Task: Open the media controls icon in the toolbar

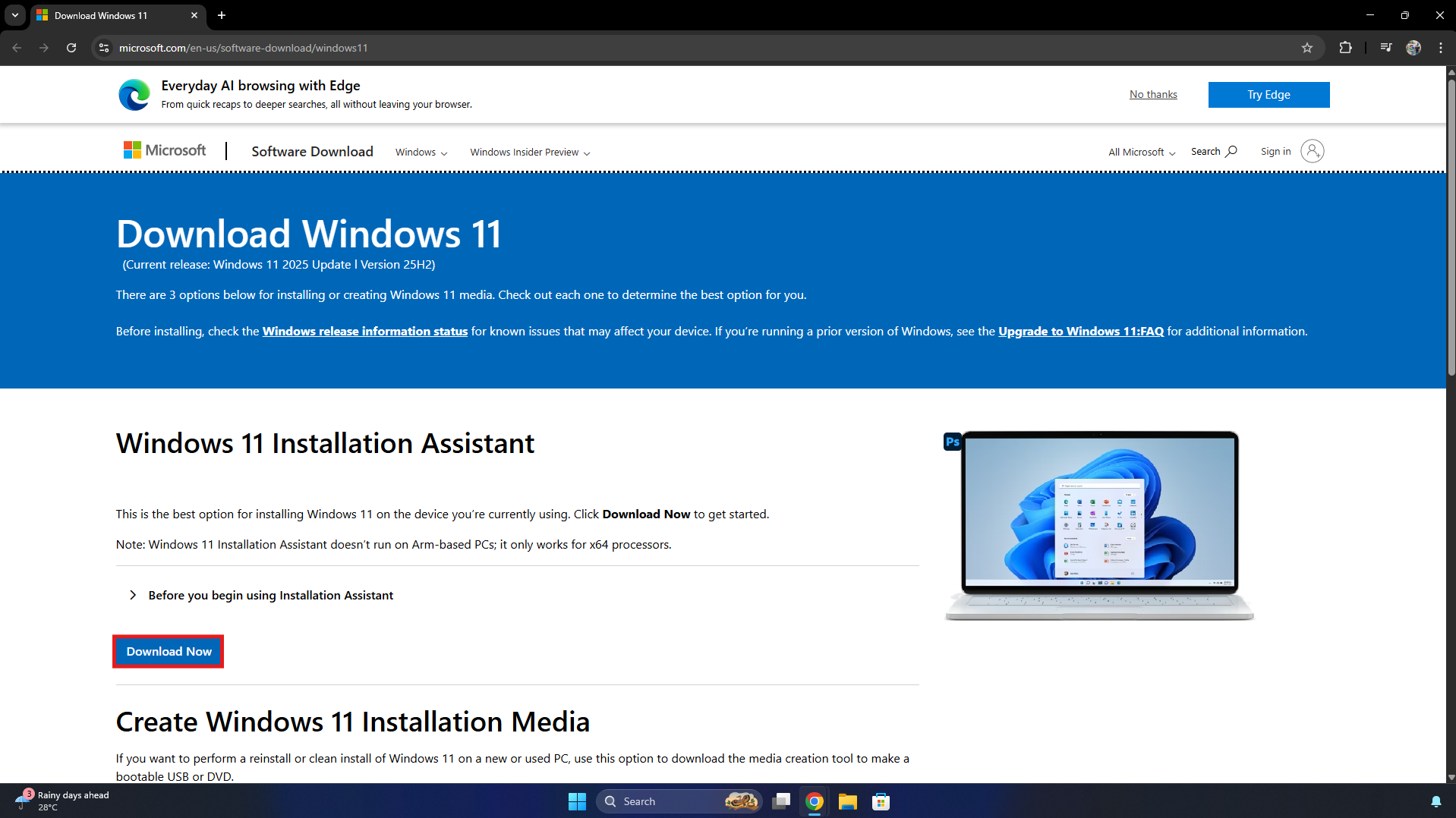Action: pyautogui.click(x=1385, y=47)
